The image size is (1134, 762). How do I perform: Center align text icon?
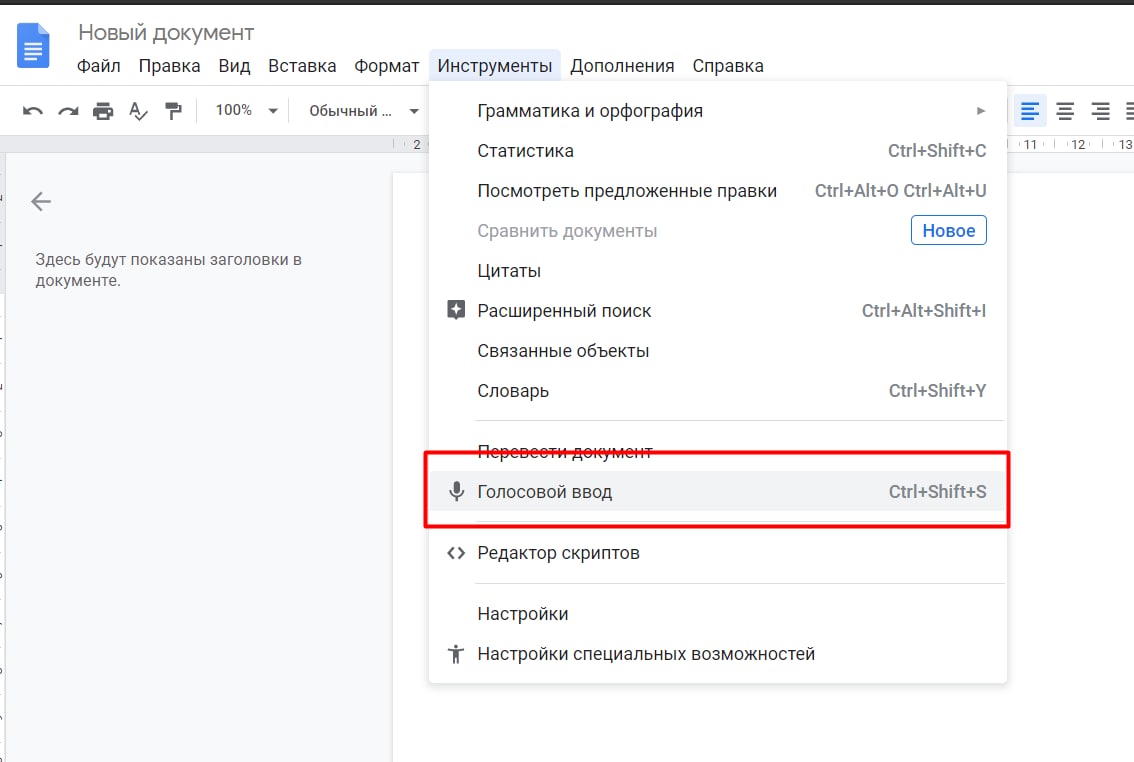point(1065,111)
